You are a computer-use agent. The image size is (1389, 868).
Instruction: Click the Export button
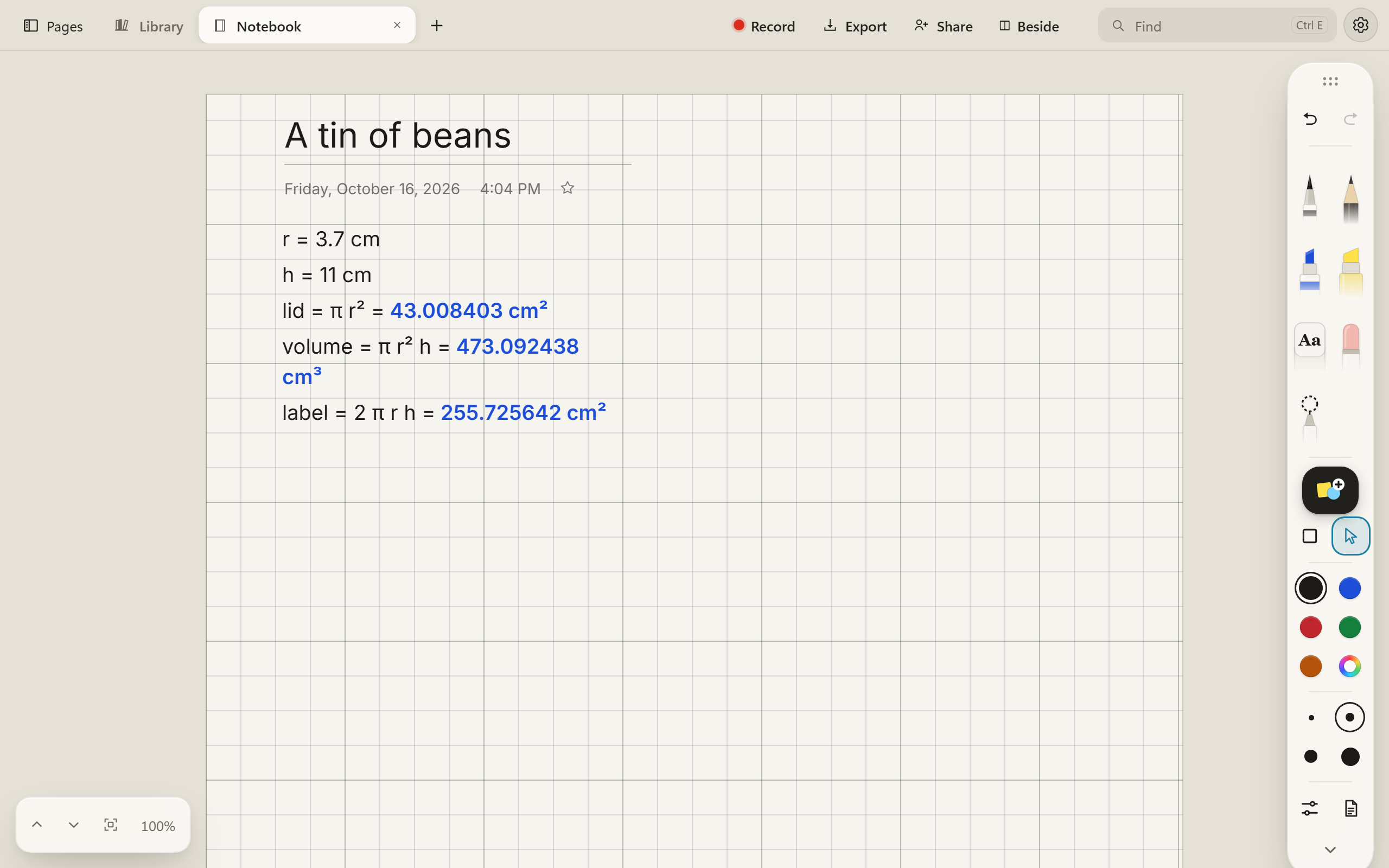(855, 26)
